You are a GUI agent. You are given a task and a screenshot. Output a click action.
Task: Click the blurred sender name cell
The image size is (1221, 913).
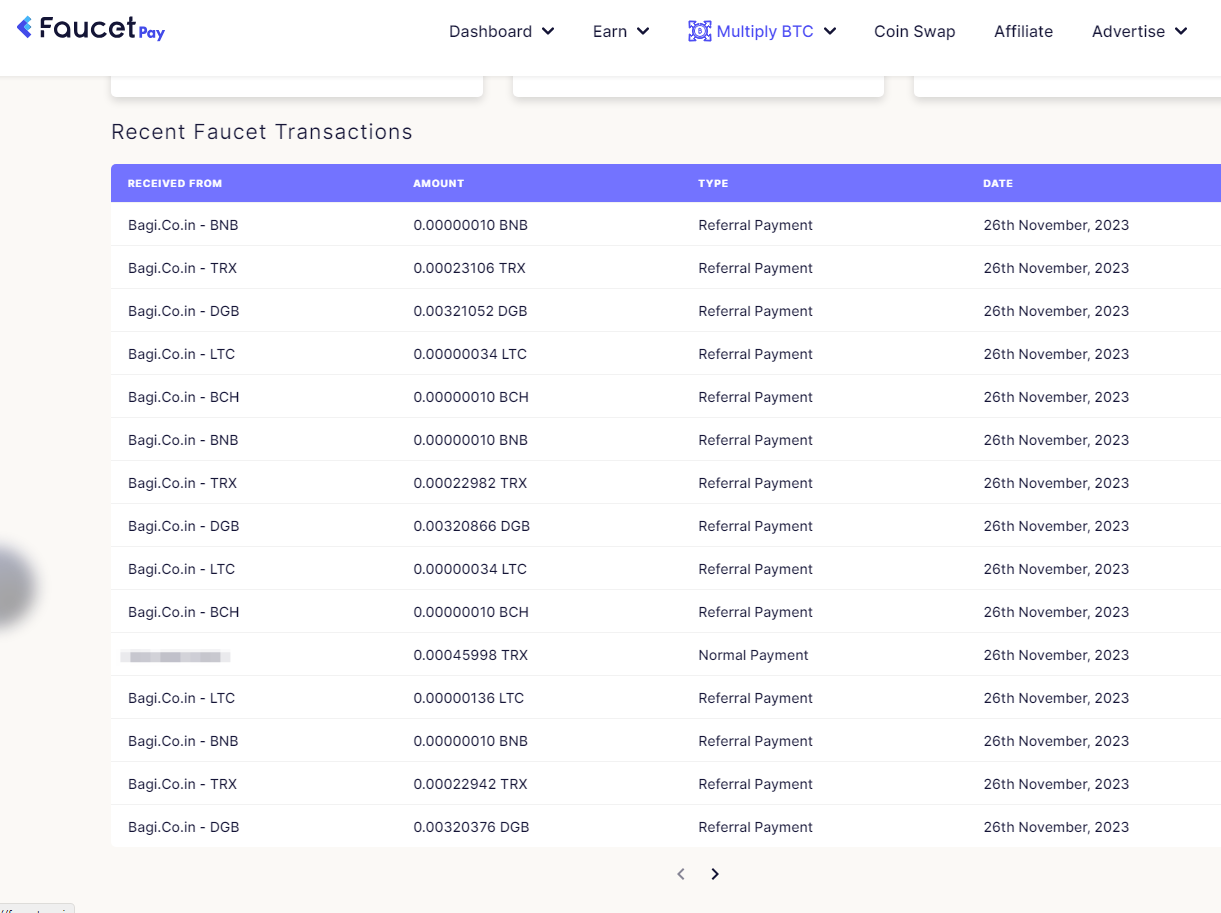pos(176,656)
